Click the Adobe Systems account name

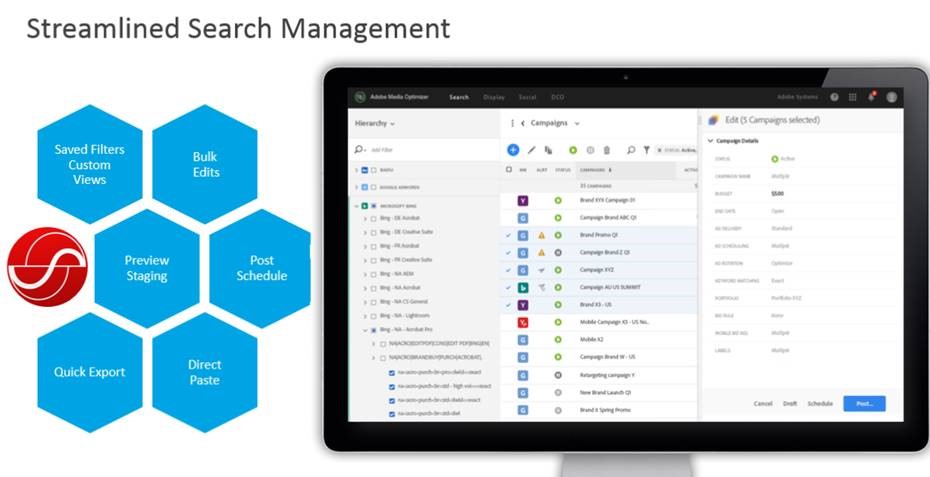tap(797, 97)
